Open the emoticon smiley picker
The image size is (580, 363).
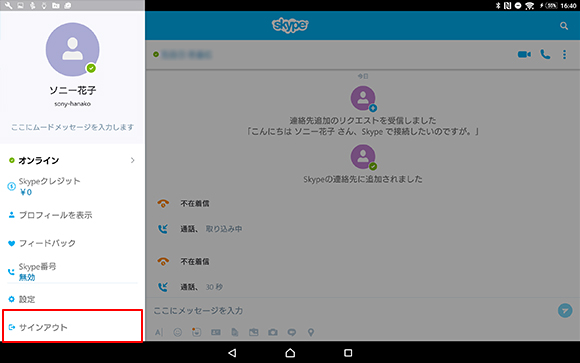click(178, 332)
